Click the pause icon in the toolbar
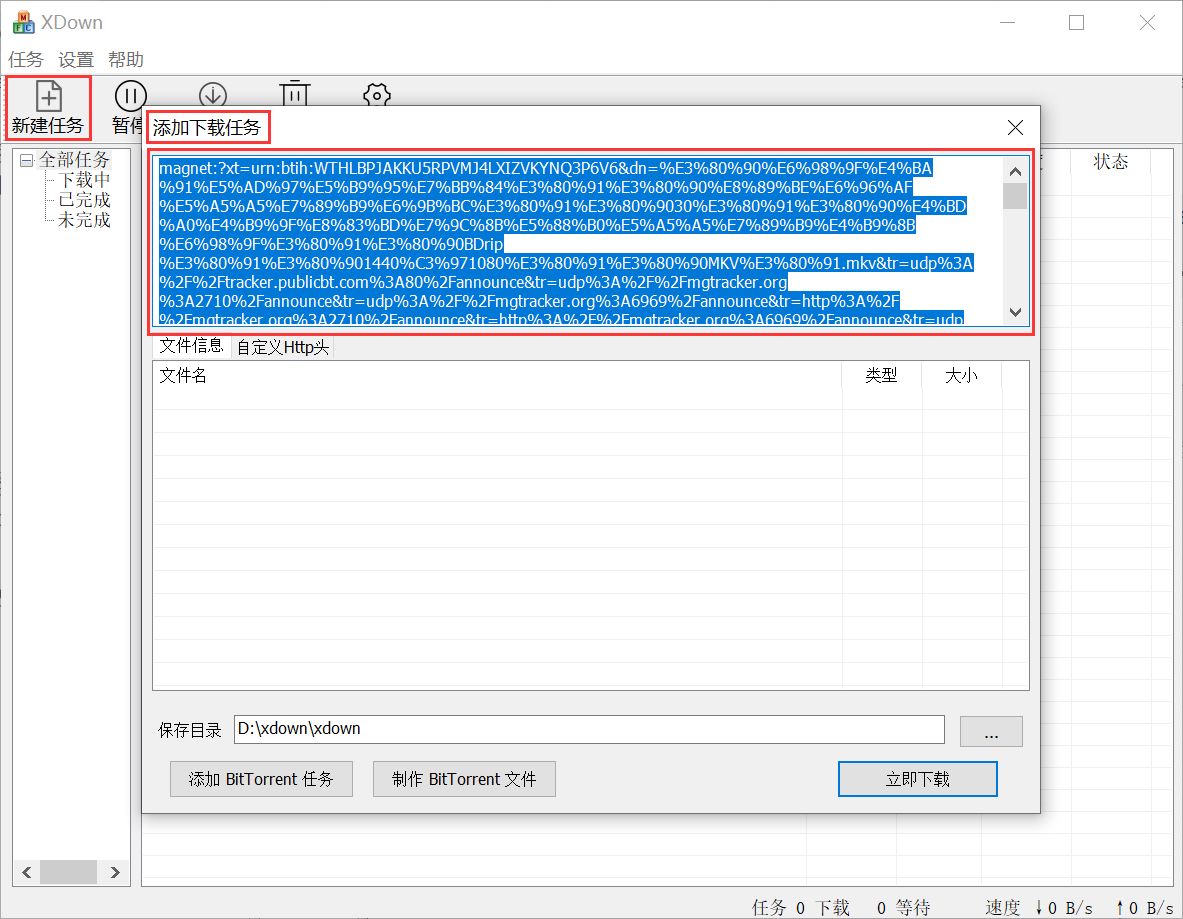1183x919 pixels. pos(131,96)
